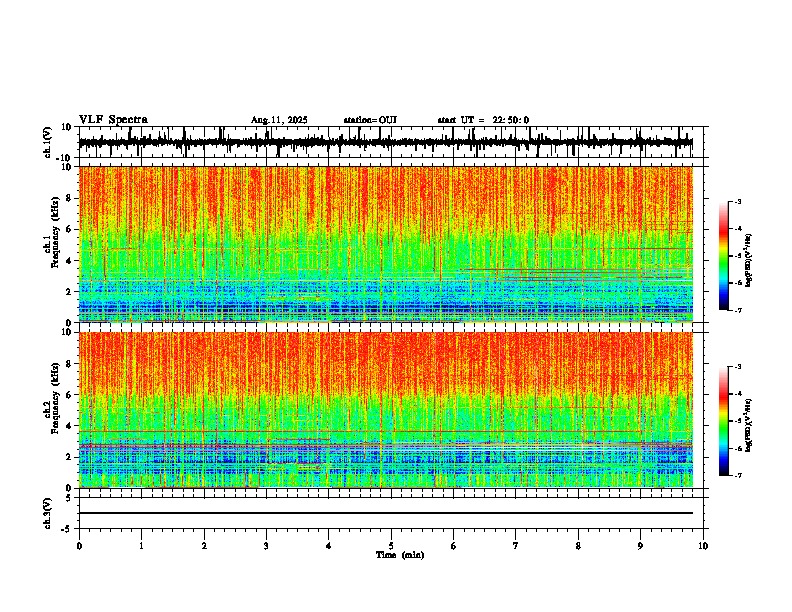The image size is (792, 612).
Task: Click the "-5" tick on ch.3 voltage axis
Action: pyautogui.click(x=68, y=528)
